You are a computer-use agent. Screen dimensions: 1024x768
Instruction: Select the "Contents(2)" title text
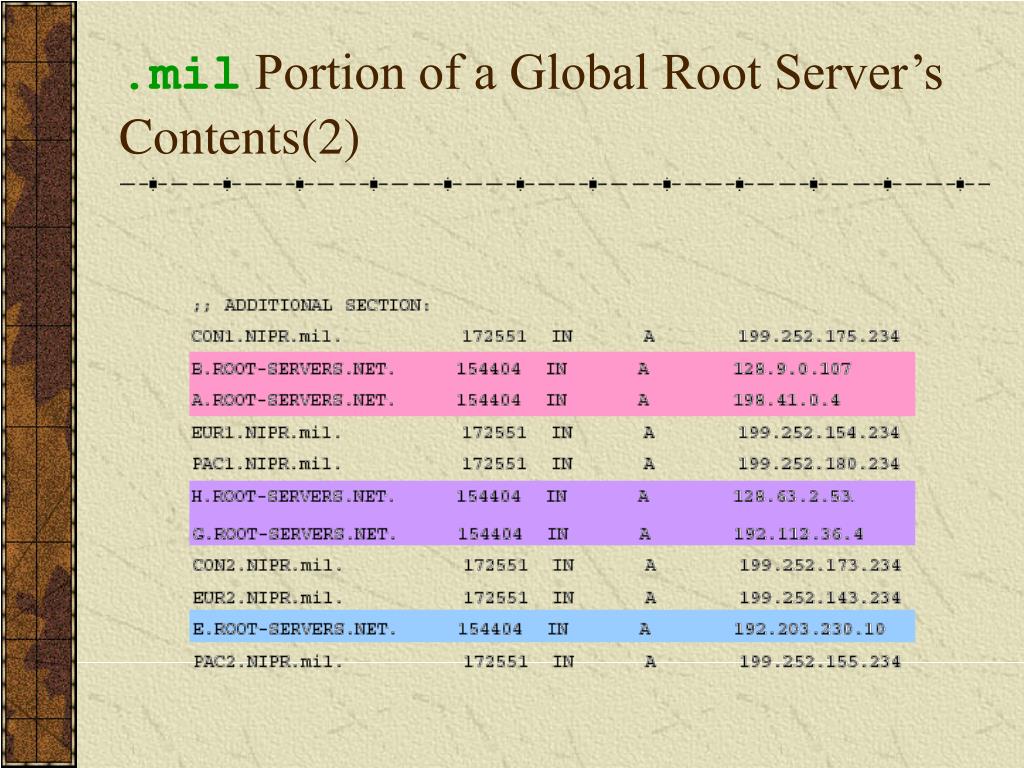pos(239,138)
